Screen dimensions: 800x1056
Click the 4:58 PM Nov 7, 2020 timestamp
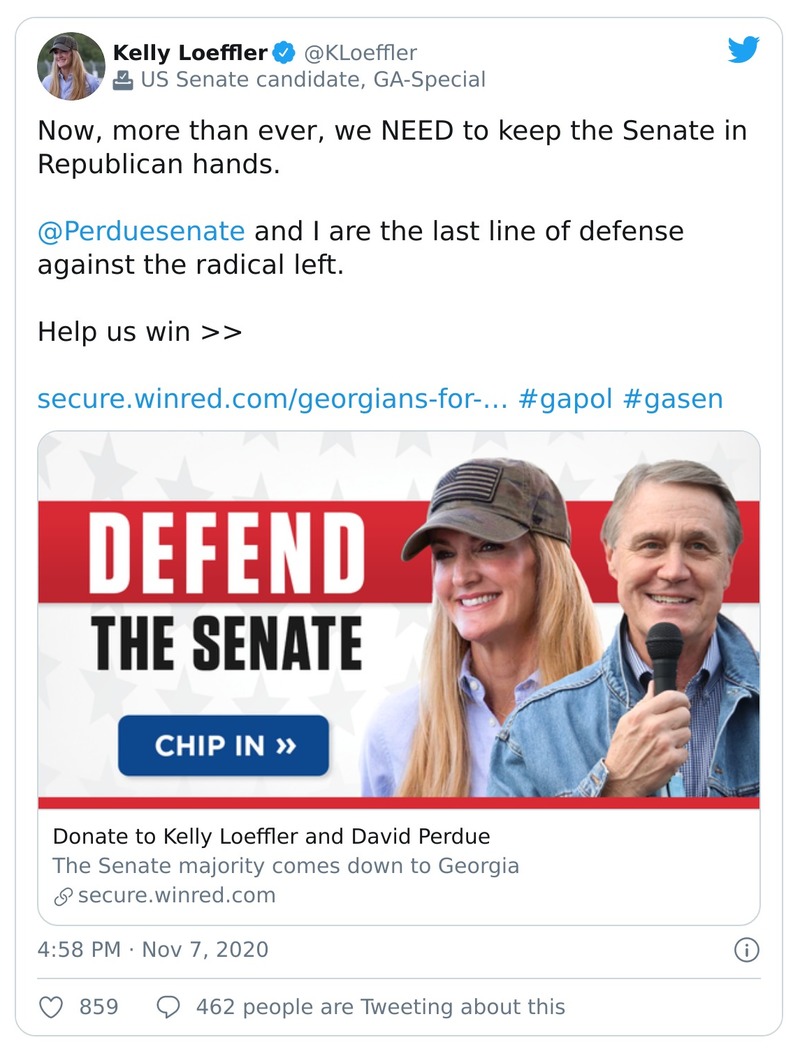pos(153,949)
